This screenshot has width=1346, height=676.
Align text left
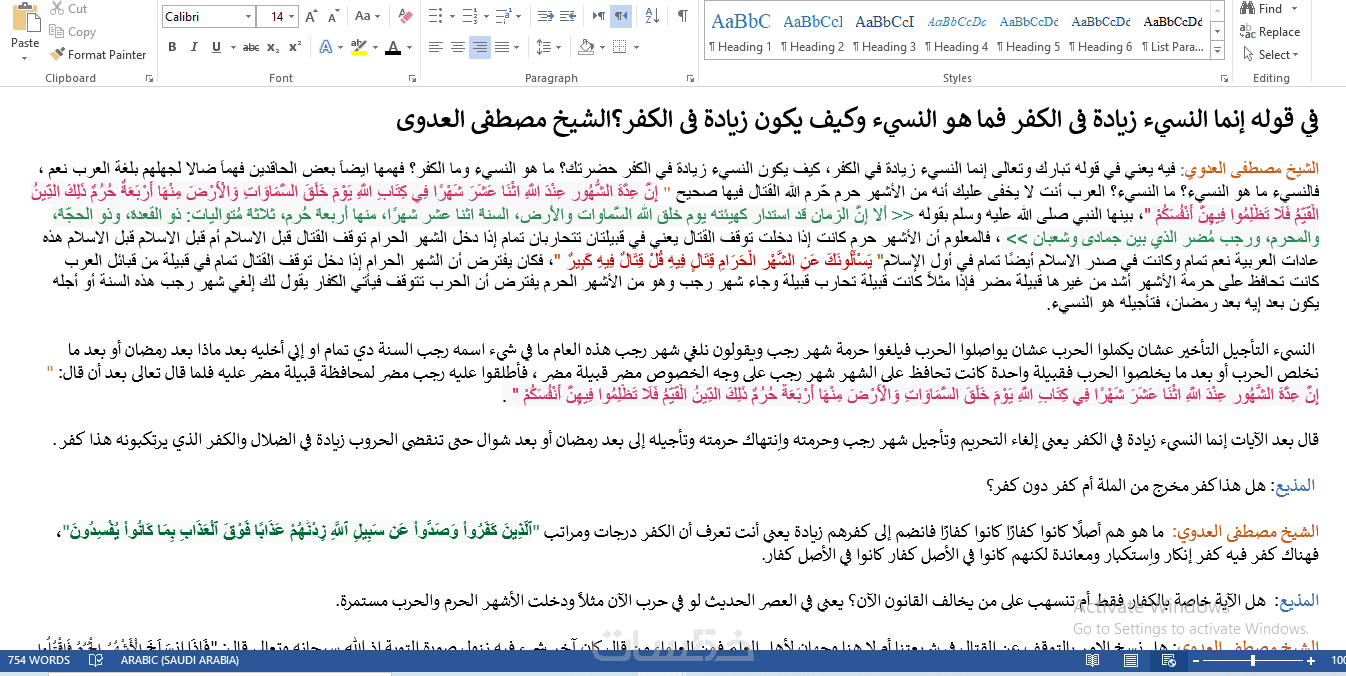(435, 47)
